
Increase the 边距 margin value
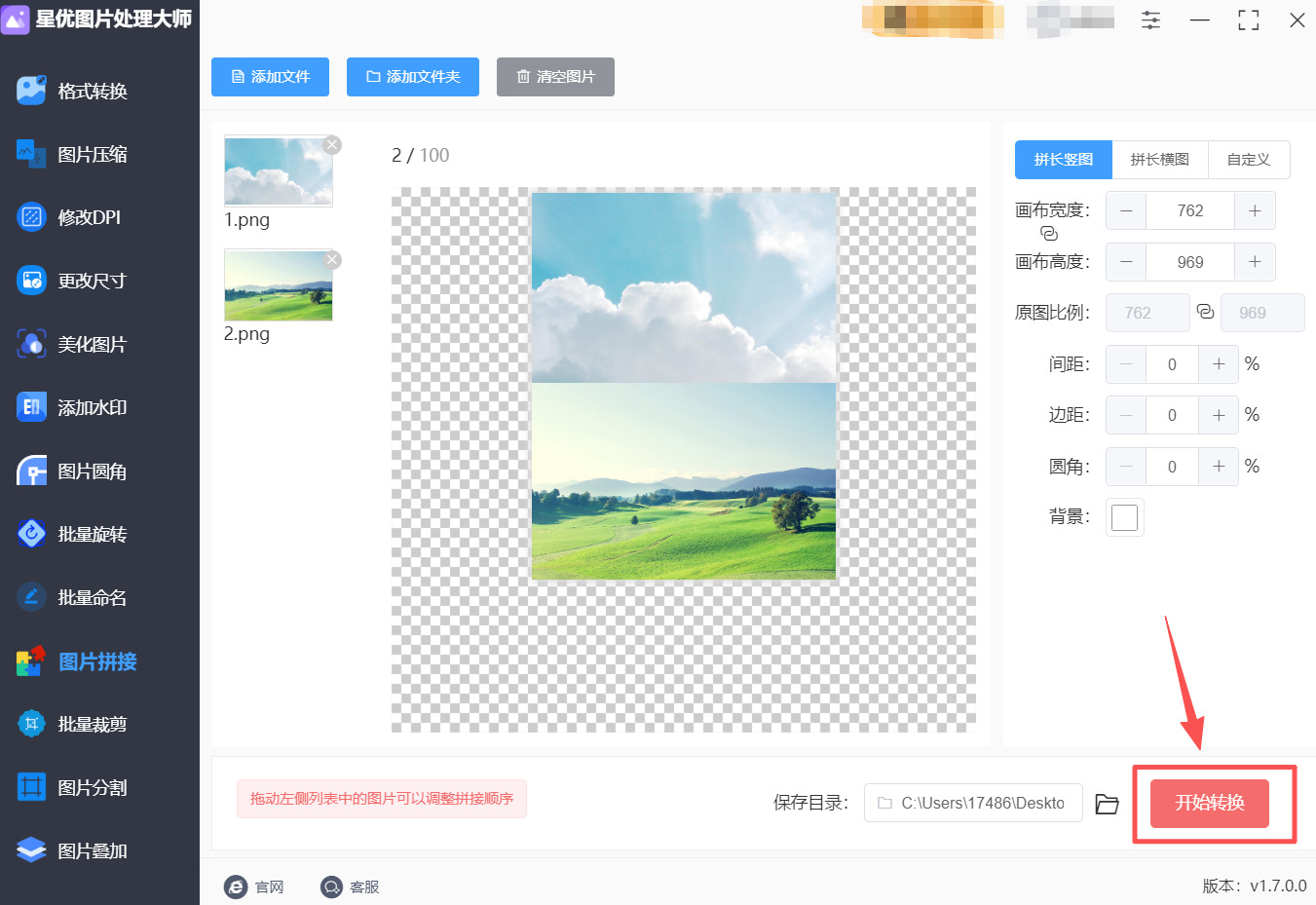coord(1219,415)
